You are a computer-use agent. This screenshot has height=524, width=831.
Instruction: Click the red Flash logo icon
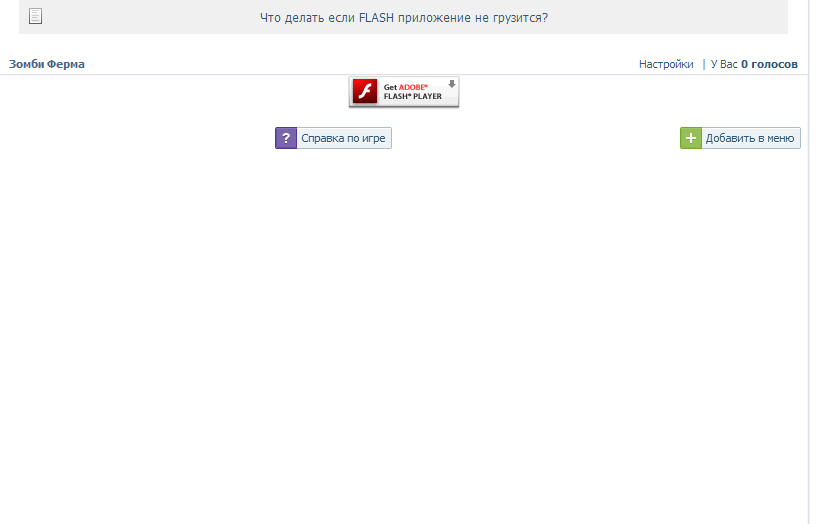365,91
